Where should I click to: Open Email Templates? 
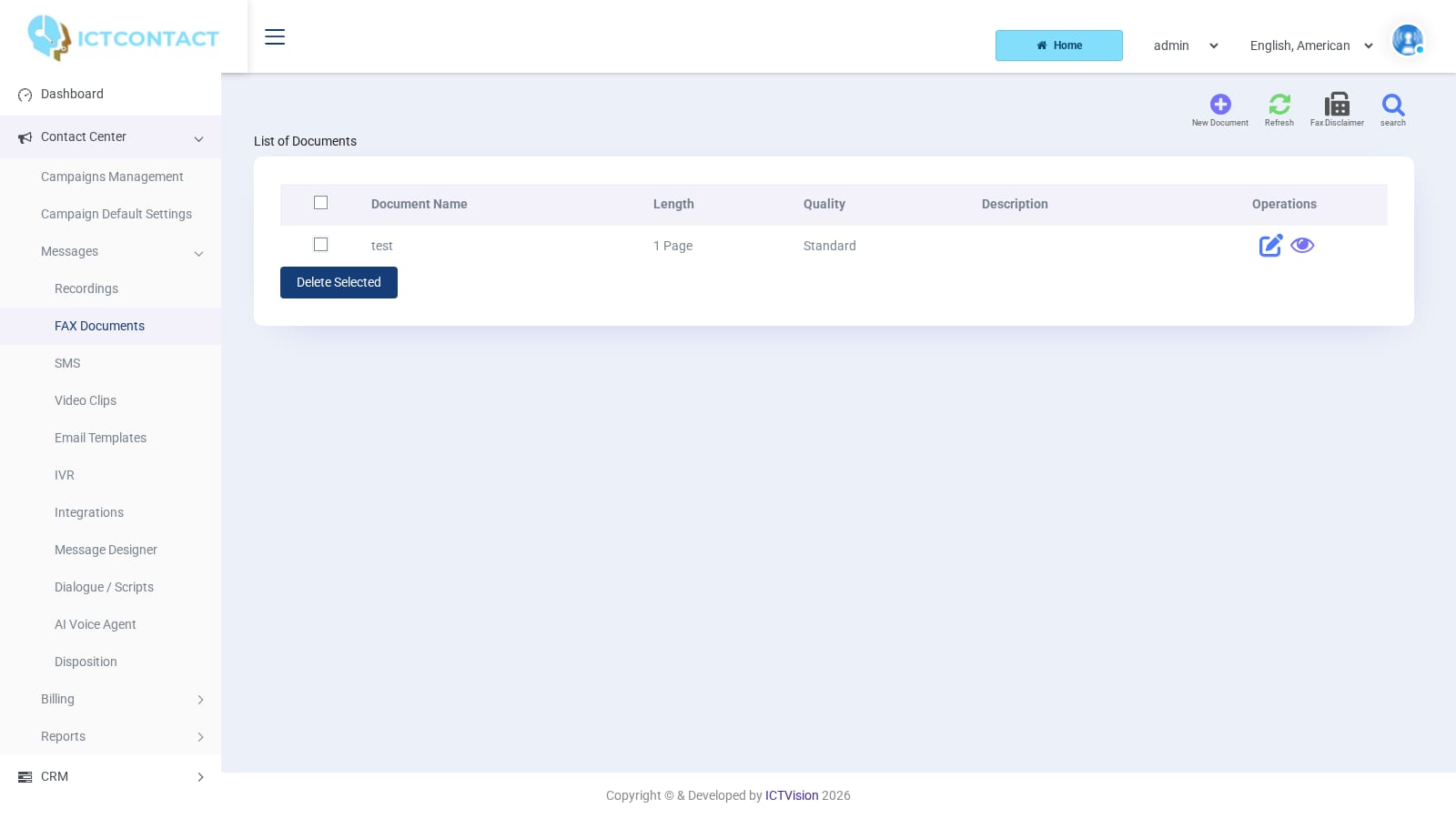pos(100,438)
